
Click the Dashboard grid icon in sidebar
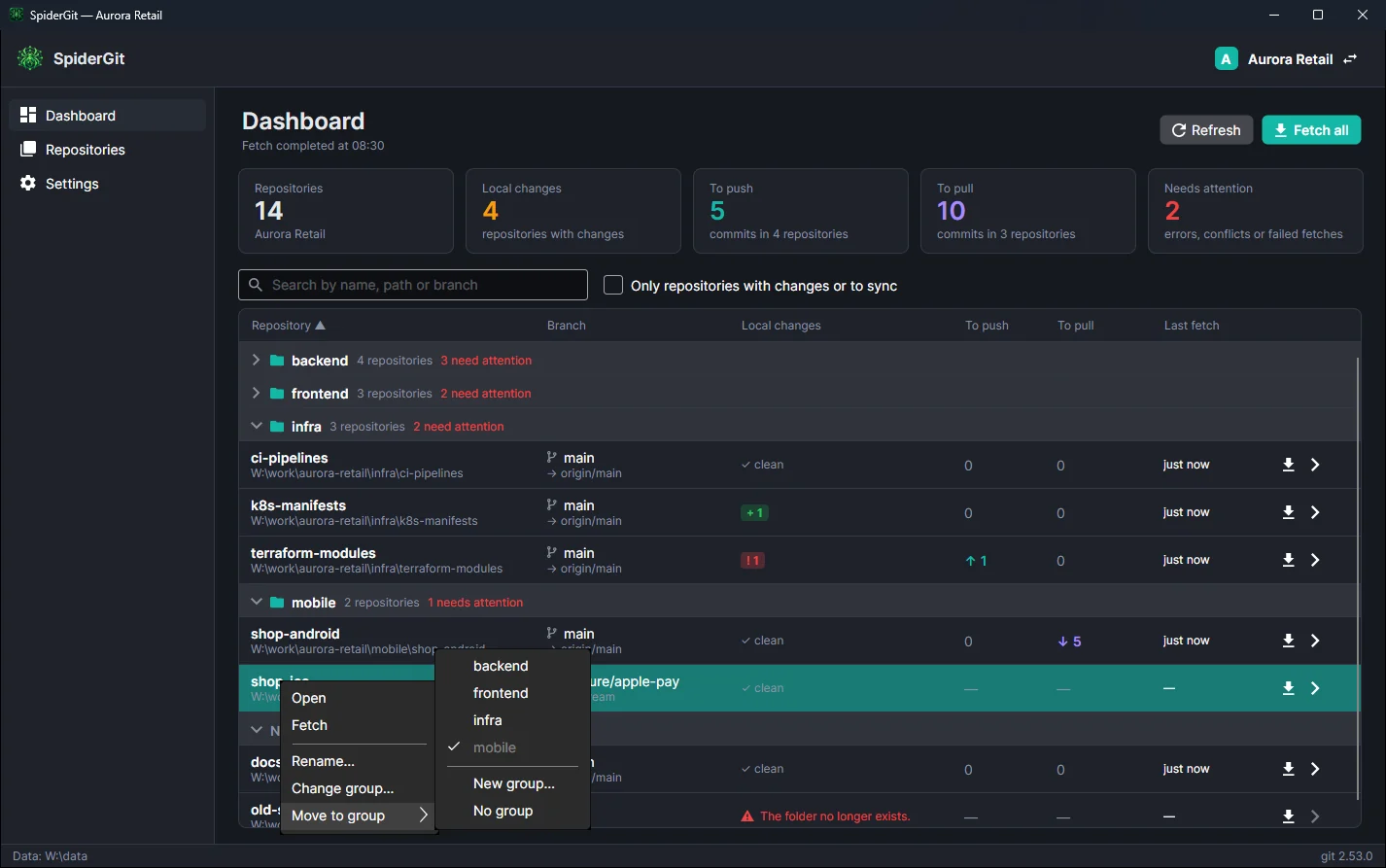(28, 115)
